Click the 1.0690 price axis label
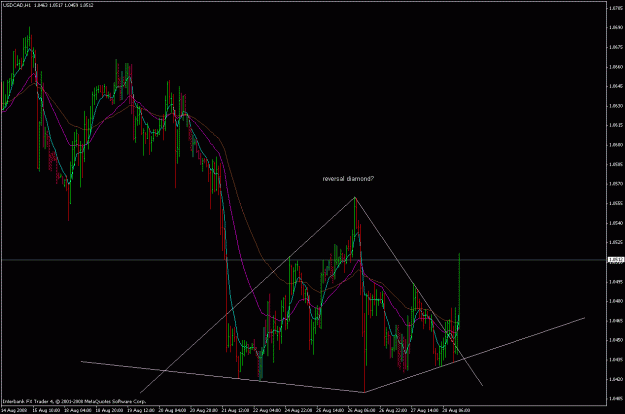This screenshot has height=414, width=625. coord(616,27)
